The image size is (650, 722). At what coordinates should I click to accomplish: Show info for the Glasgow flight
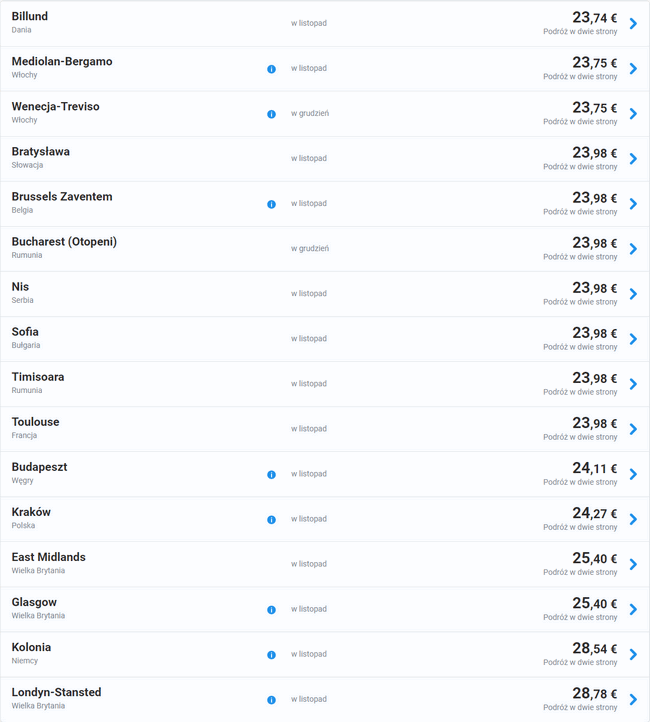click(x=271, y=609)
